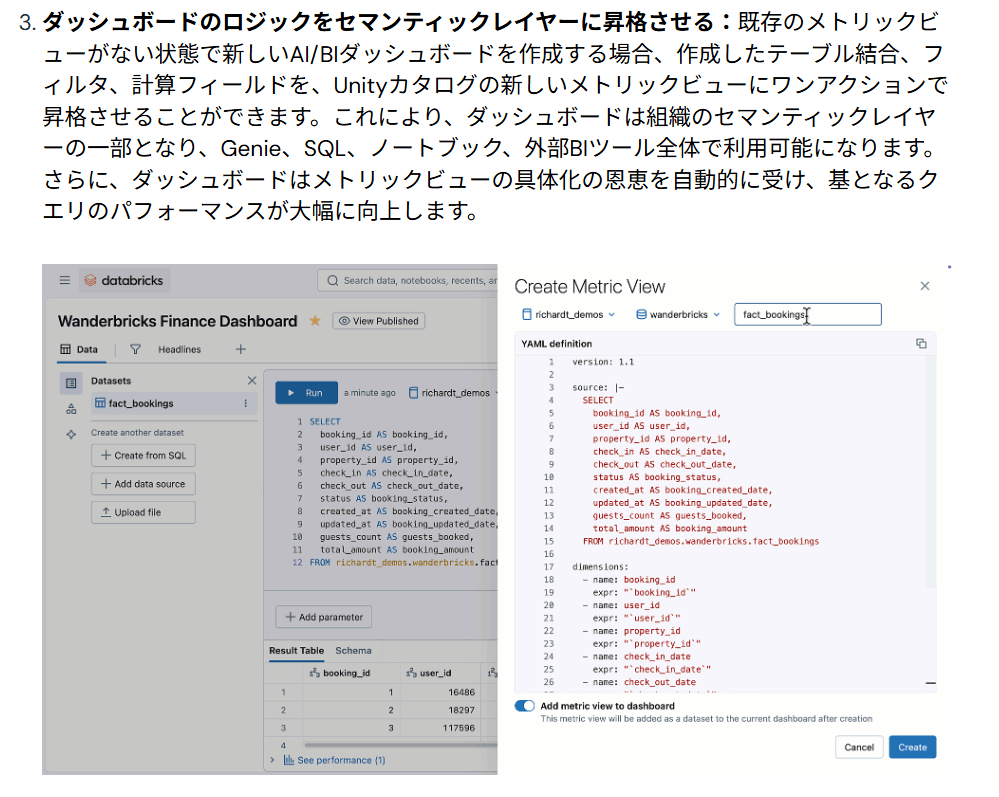Open the richardt_demos catalog selector in editor
999x797 pixels.
[x=452, y=393]
